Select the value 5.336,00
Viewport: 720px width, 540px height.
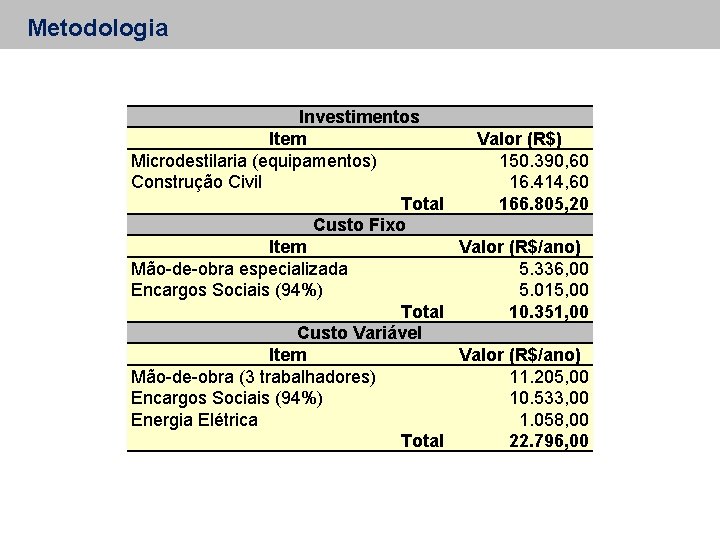tap(554, 269)
